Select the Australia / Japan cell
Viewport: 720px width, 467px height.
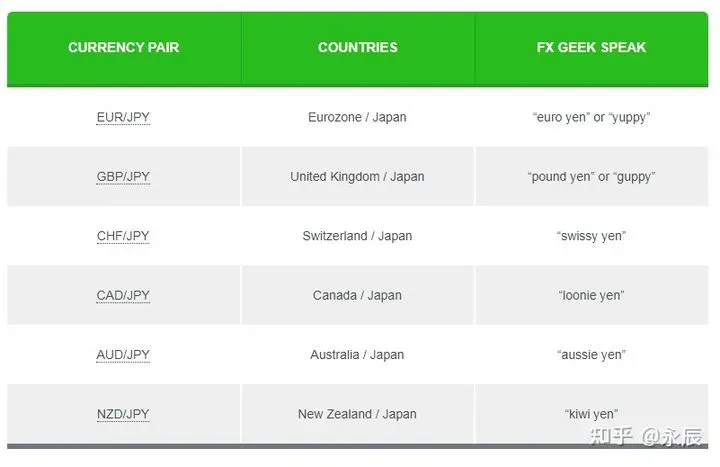coord(357,354)
